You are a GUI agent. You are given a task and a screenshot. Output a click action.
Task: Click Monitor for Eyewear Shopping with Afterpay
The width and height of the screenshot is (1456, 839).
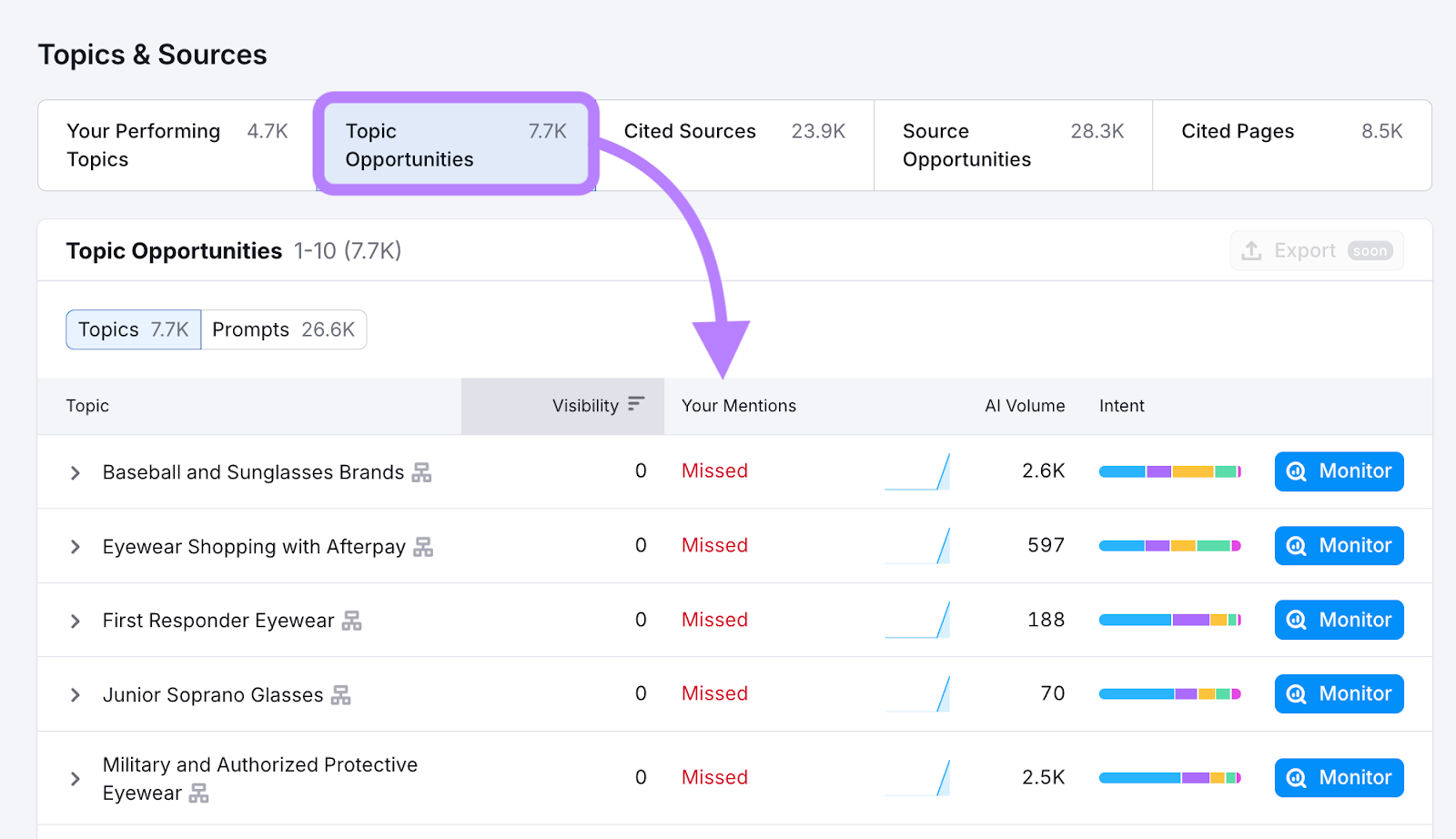(1338, 545)
